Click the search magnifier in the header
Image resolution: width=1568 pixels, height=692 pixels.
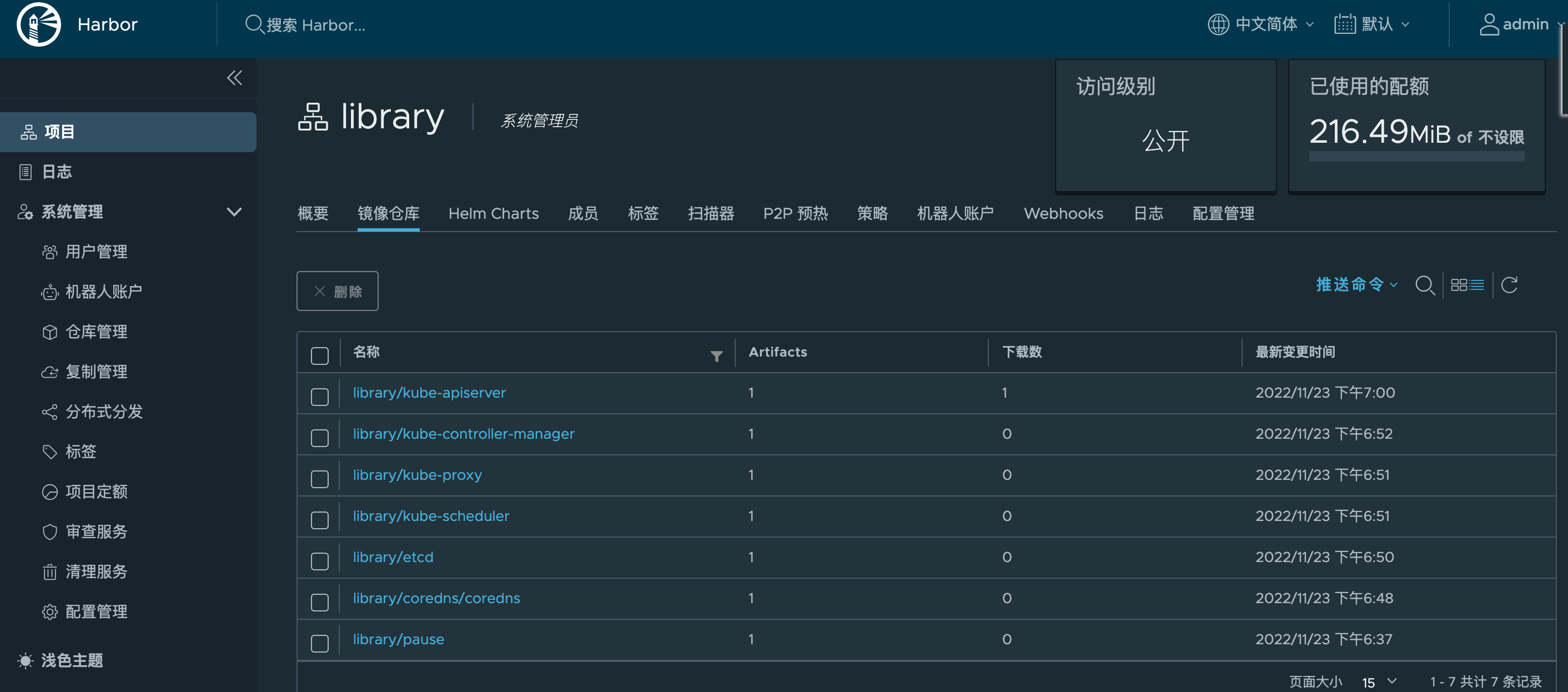[x=254, y=24]
